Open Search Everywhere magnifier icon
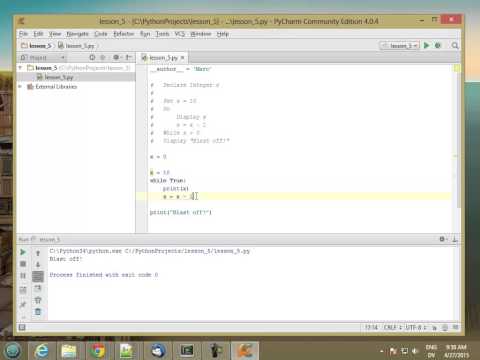This screenshot has width=480, height=360. [x=455, y=45]
